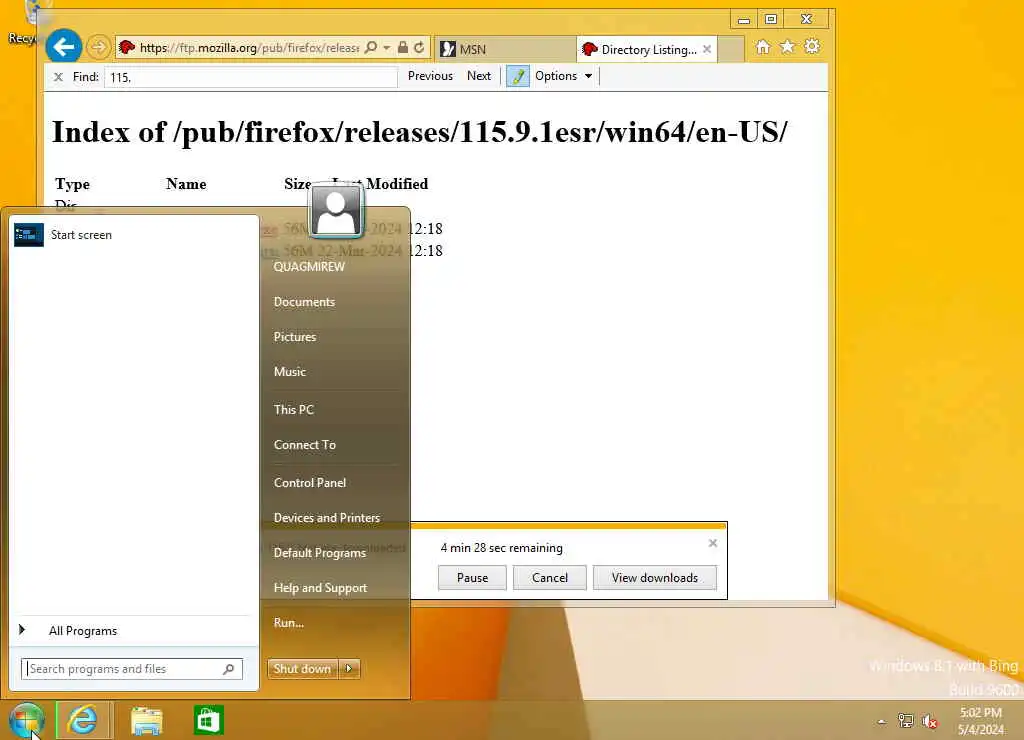Open the Windows Store taskbar icon
The image size is (1024, 740).
(208, 720)
